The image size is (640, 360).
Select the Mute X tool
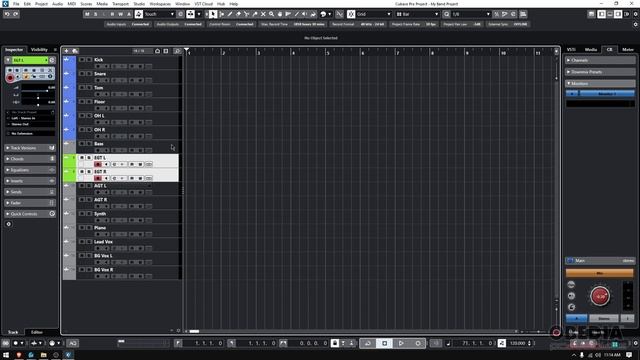(x=263, y=14)
